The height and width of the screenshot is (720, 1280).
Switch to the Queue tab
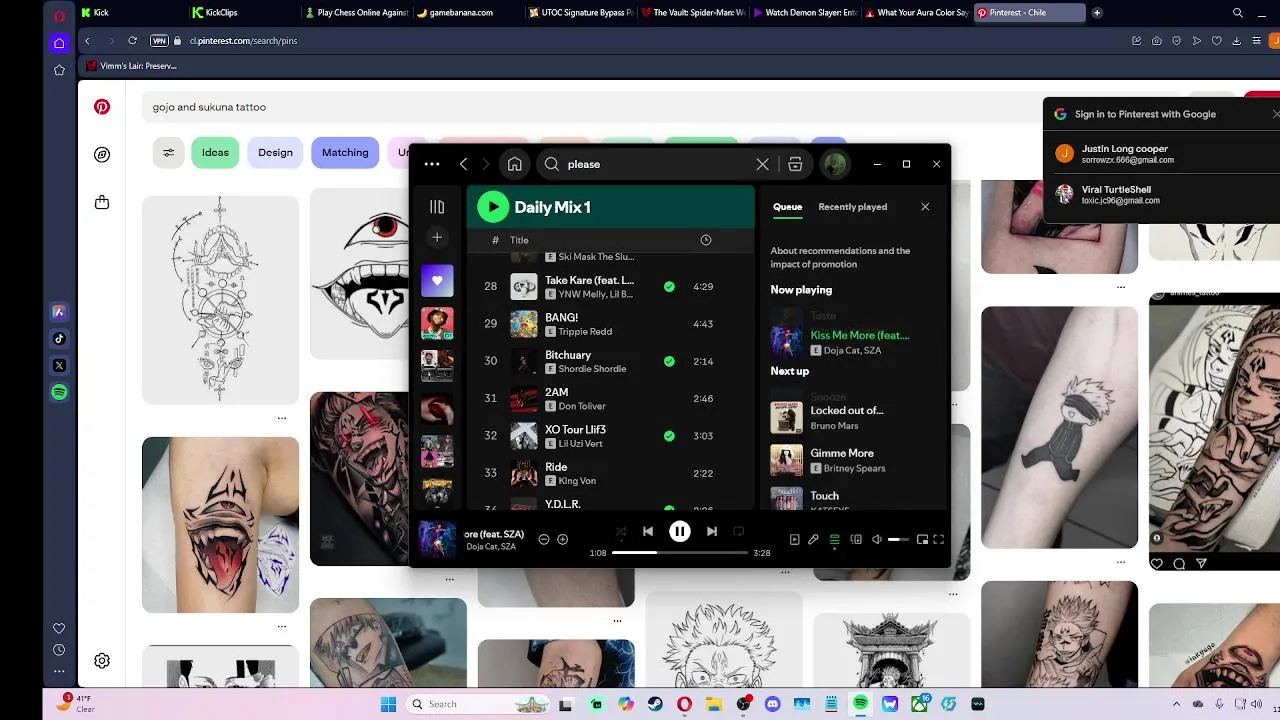787,207
